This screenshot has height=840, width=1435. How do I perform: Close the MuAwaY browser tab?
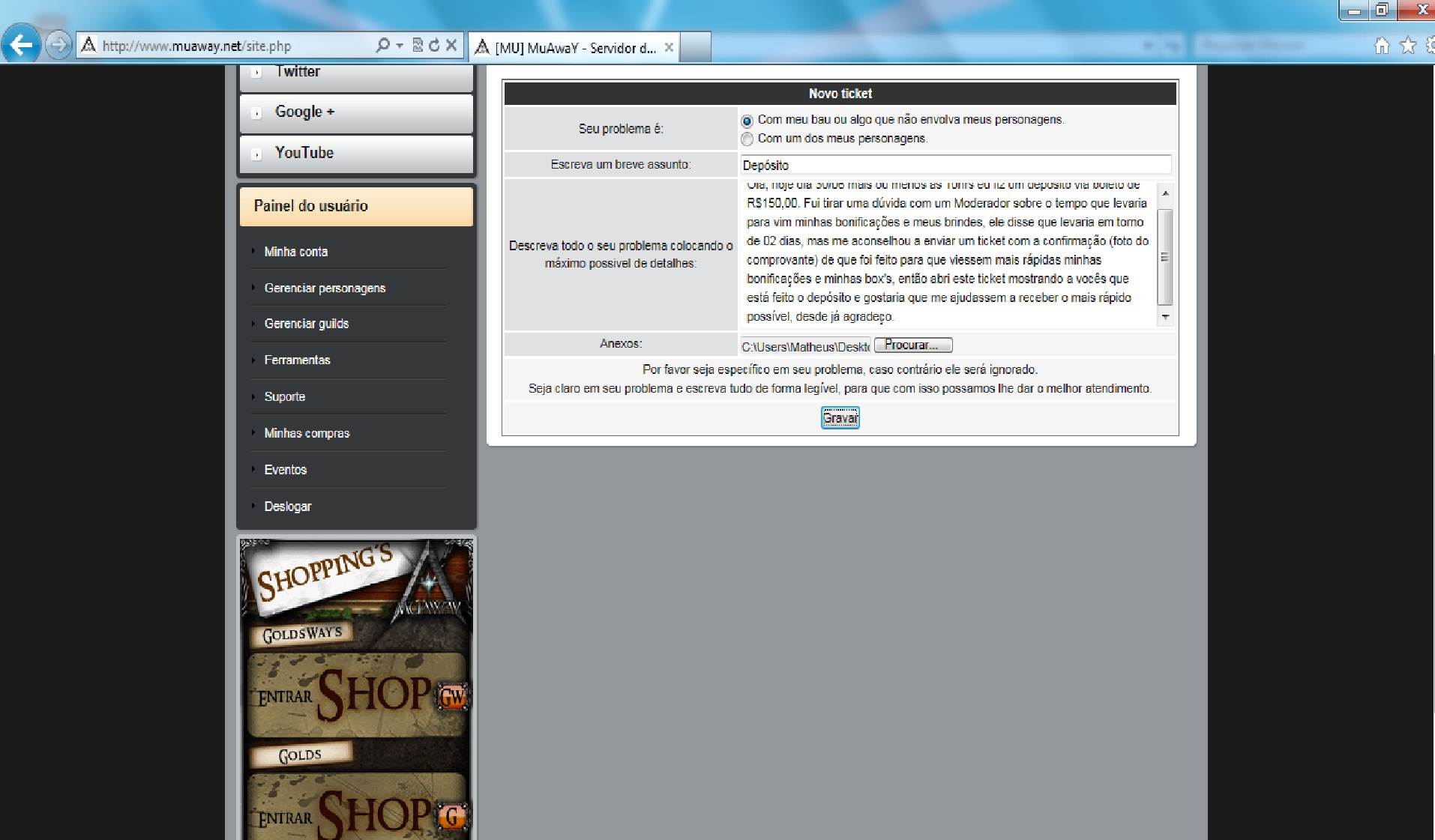669,48
